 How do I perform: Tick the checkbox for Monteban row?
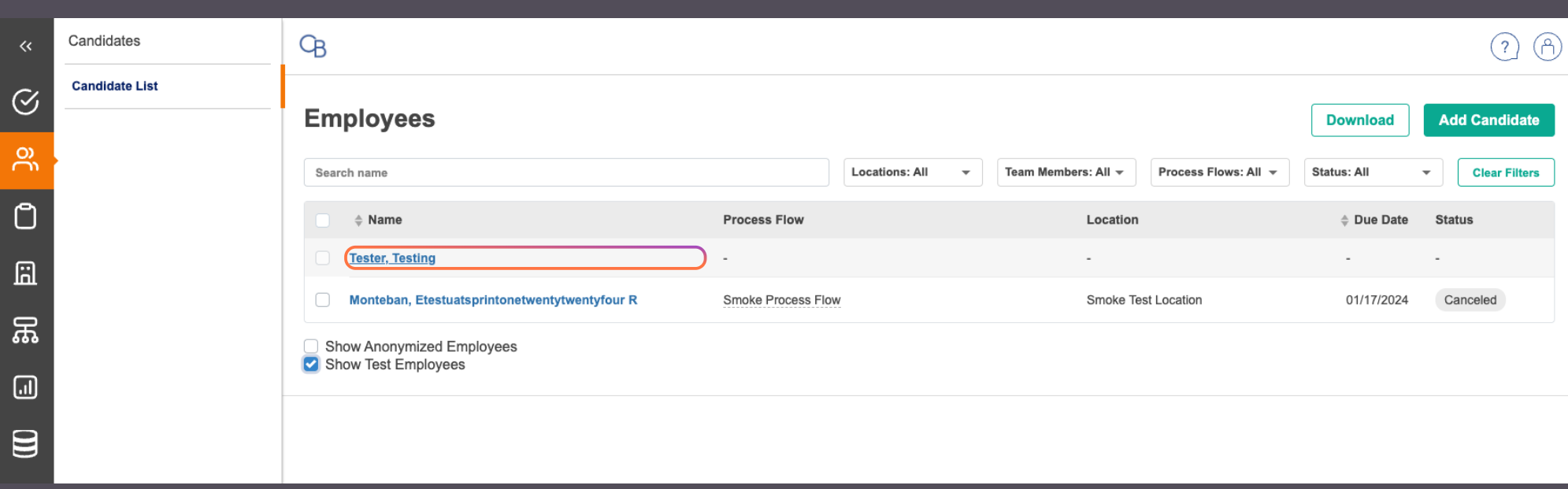click(323, 300)
